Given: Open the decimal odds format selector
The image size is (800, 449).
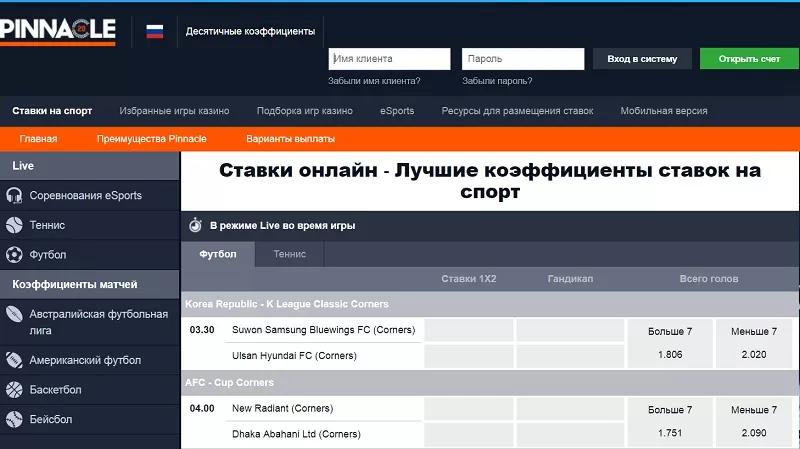Looking at the screenshot, I should [x=250, y=32].
